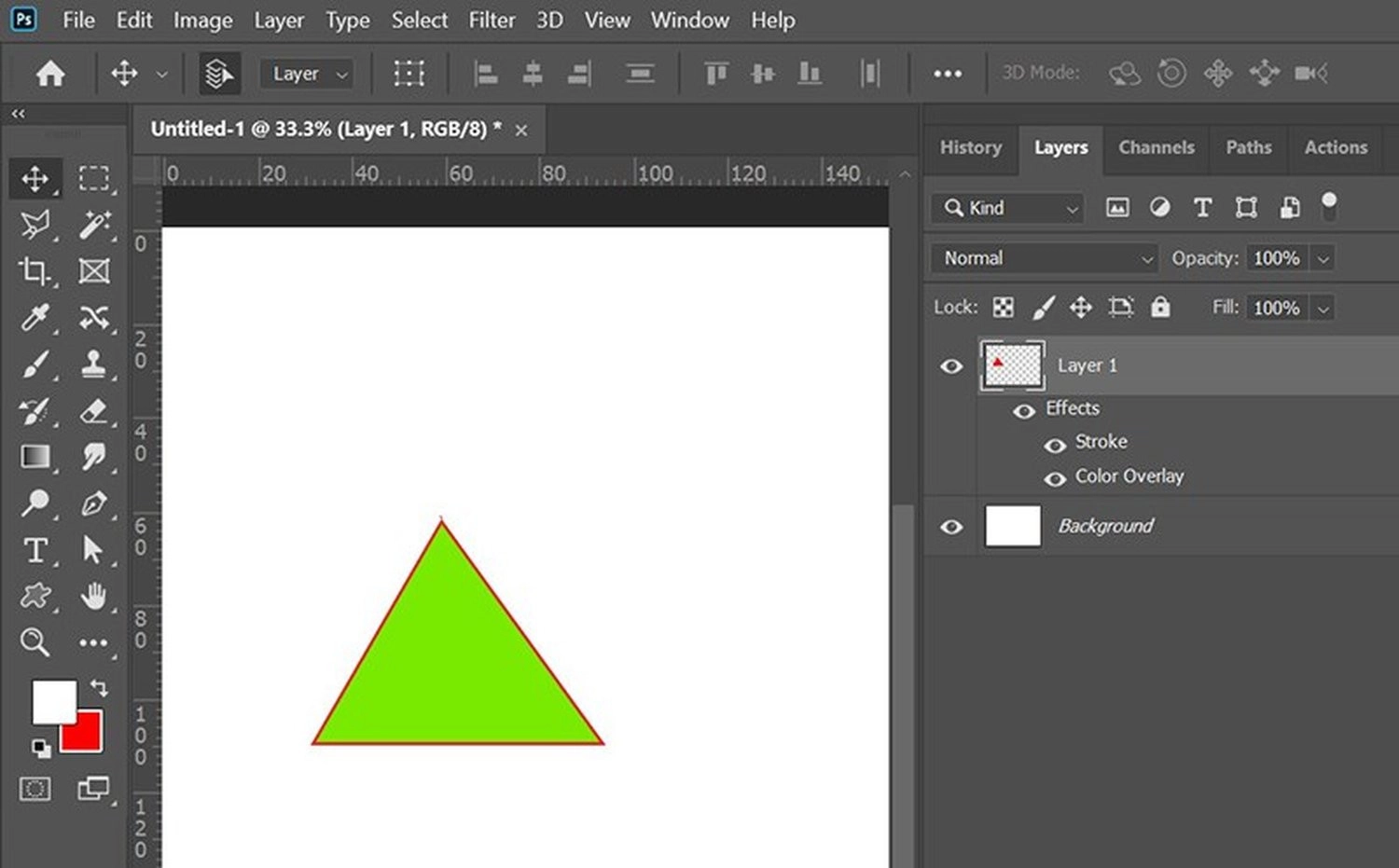Image resolution: width=1399 pixels, height=868 pixels.
Task: Open the Window menu
Action: (689, 20)
